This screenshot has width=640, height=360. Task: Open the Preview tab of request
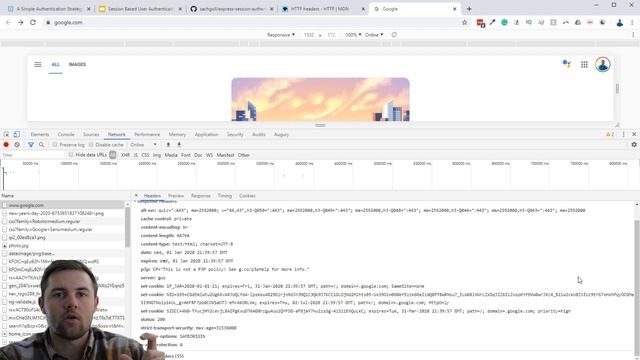[x=176, y=196]
